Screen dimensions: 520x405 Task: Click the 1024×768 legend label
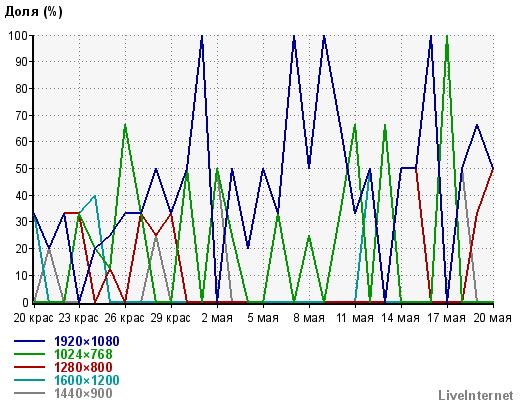point(83,354)
